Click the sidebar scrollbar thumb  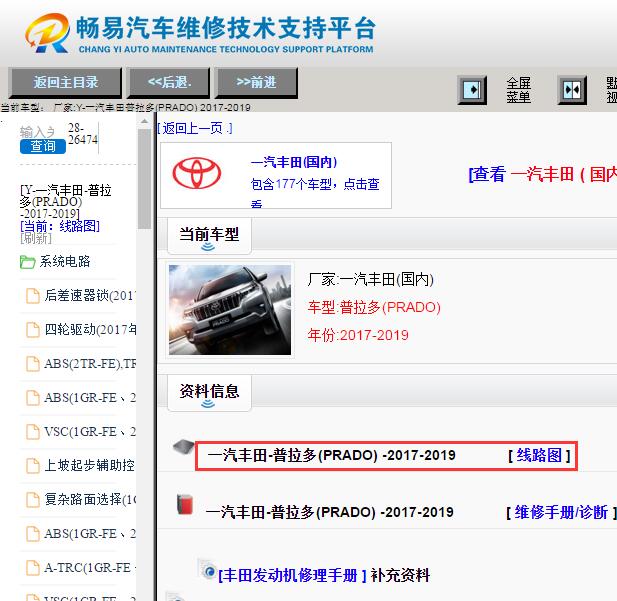[144, 179]
